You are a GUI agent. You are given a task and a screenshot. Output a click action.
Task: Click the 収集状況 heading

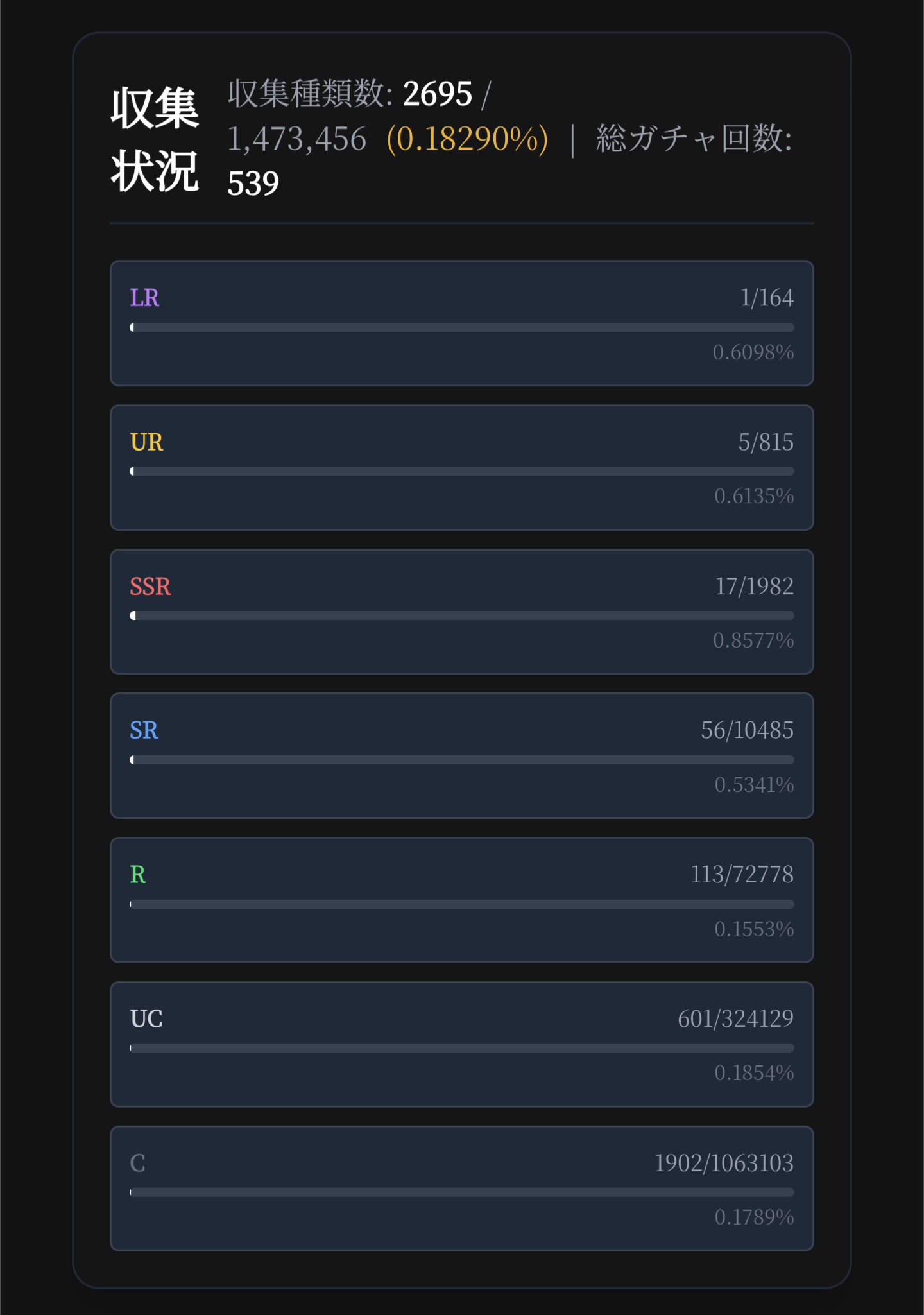(155, 139)
